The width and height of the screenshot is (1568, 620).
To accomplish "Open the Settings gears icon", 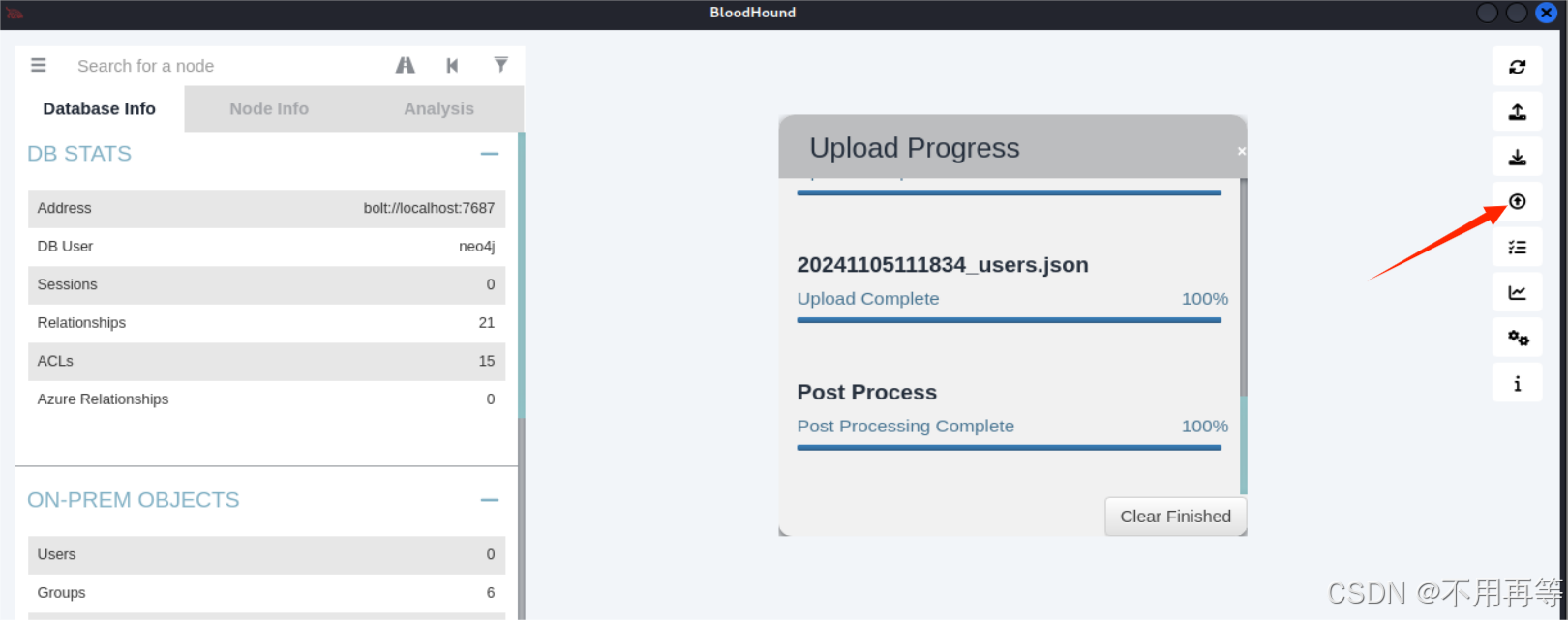I will point(1517,338).
